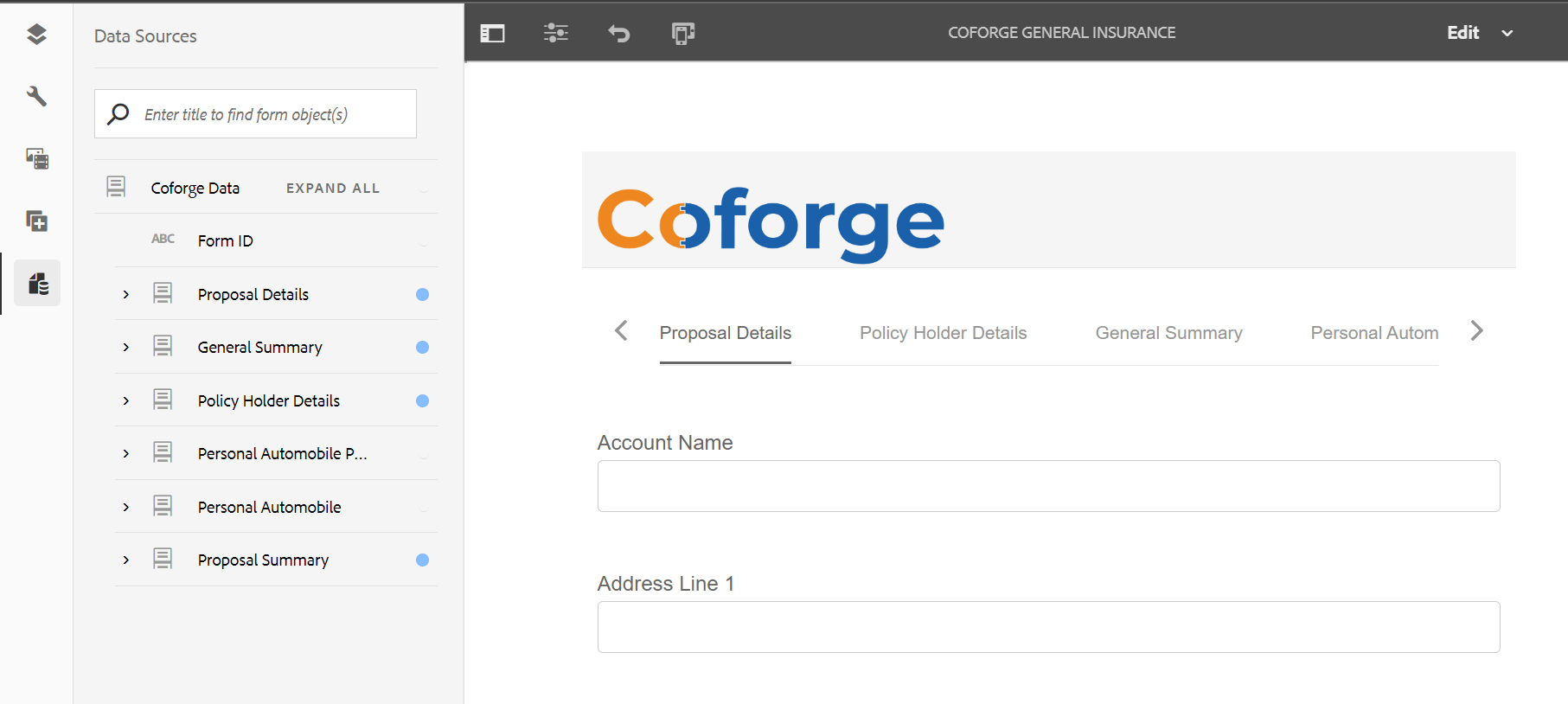Go to previous tabs with left chevron
Viewport: 1568px width, 704px height.
coord(621,330)
